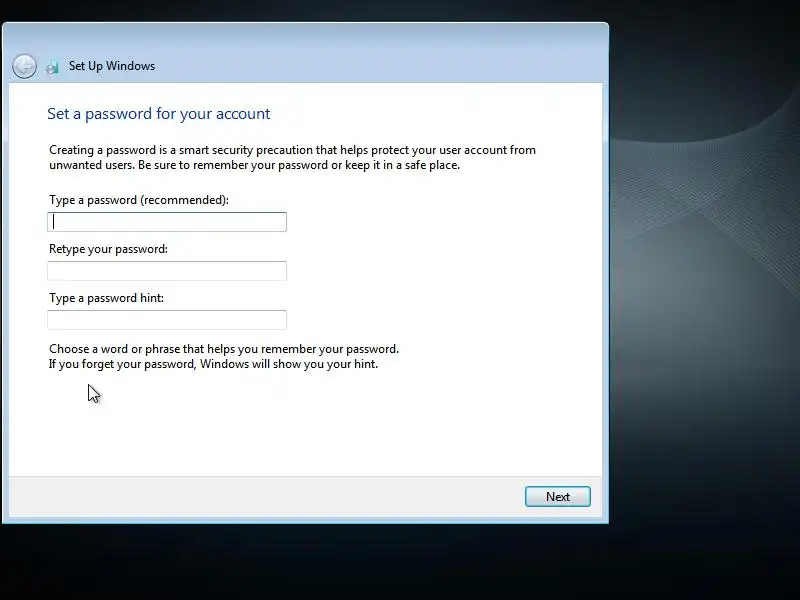Click the 'Type a password (recommended):' label
This screenshot has width=800, height=600.
pos(139,200)
